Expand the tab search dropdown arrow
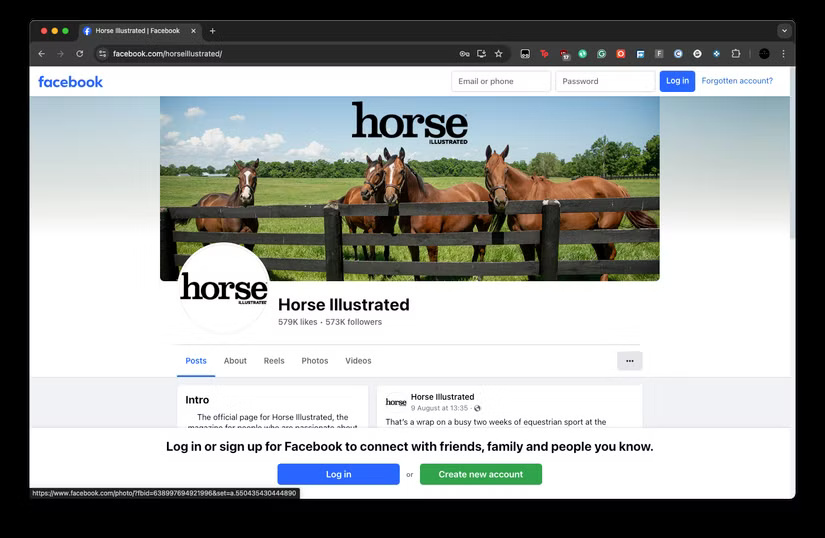 (x=784, y=31)
